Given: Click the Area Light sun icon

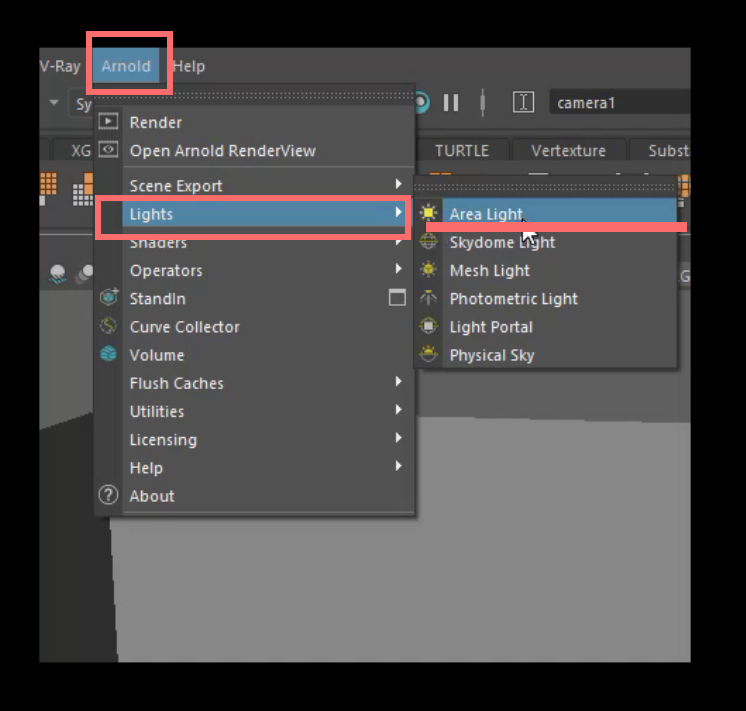Looking at the screenshot, I should point(428,213).
